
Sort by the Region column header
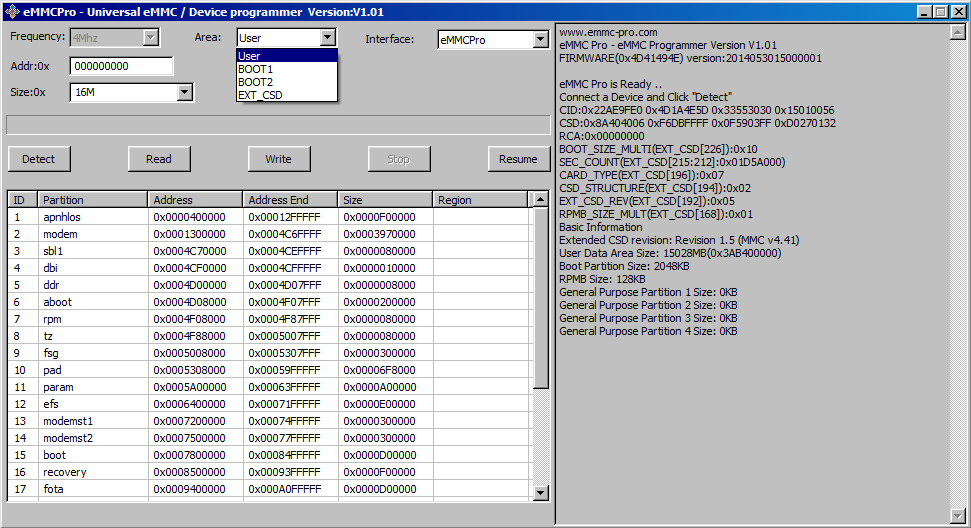tap(480, 200)
